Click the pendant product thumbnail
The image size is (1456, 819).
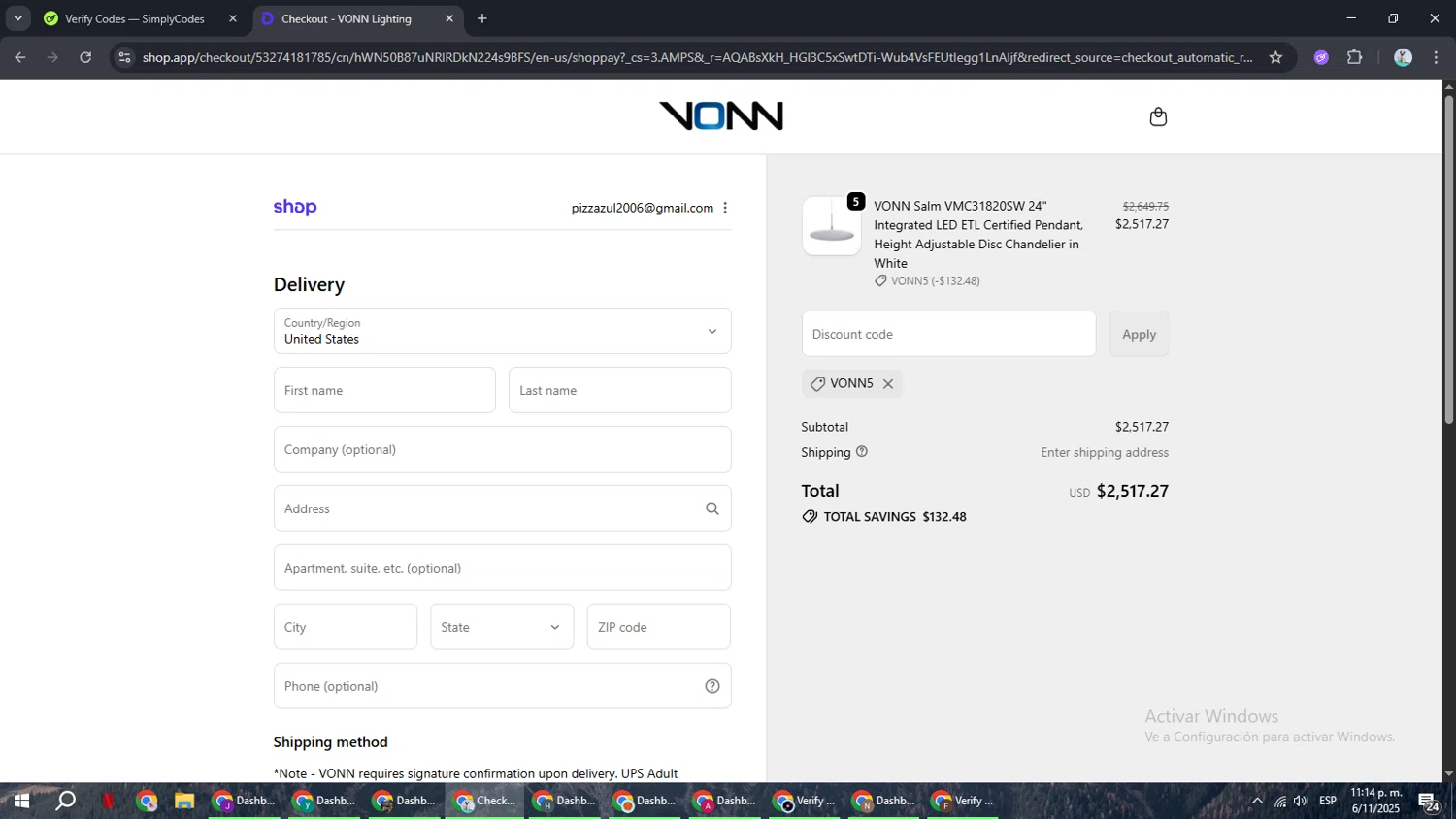tap(831, 226)
